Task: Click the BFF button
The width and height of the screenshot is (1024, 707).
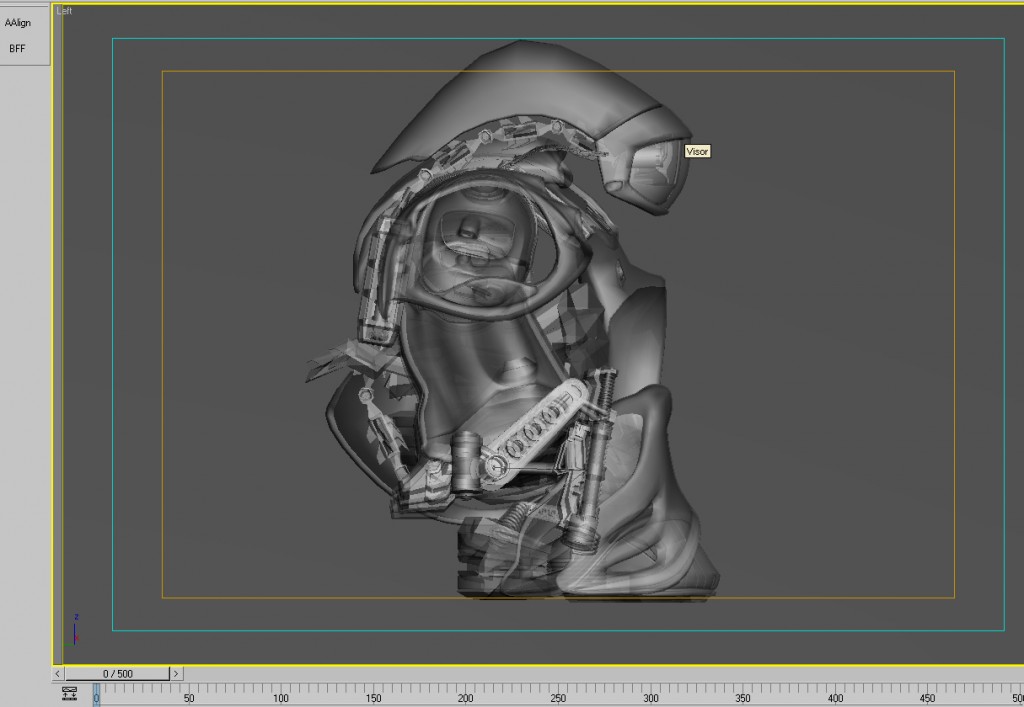Action: click(x=18, y=48)
